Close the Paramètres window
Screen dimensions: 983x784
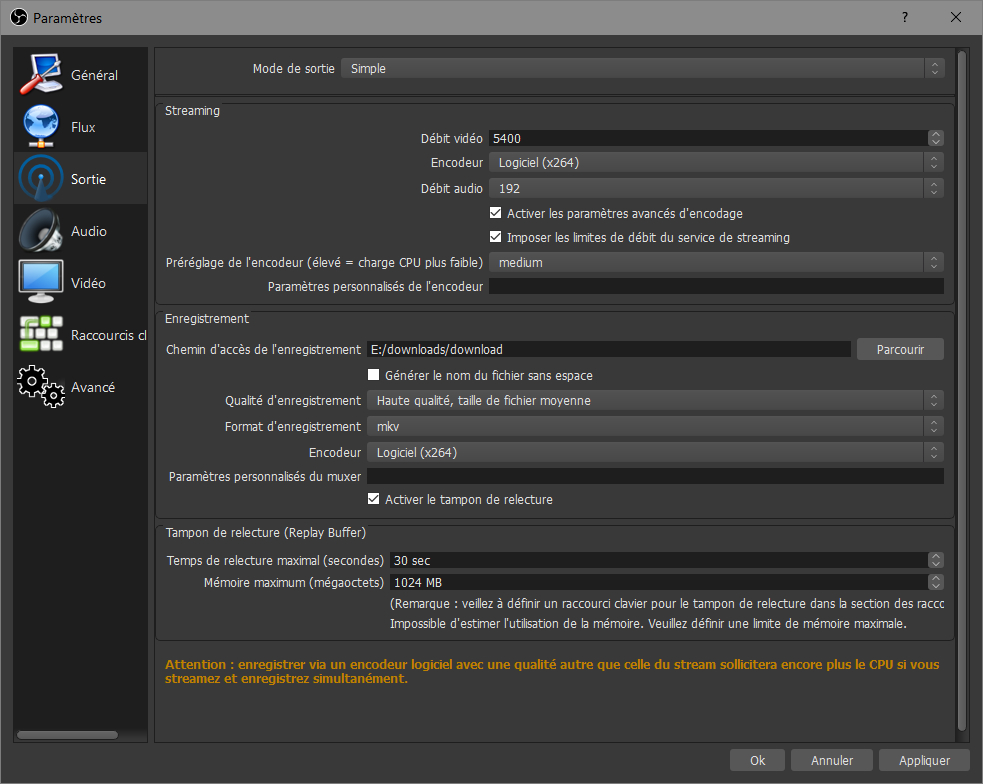pyautogui.click(x=955, y=18)
